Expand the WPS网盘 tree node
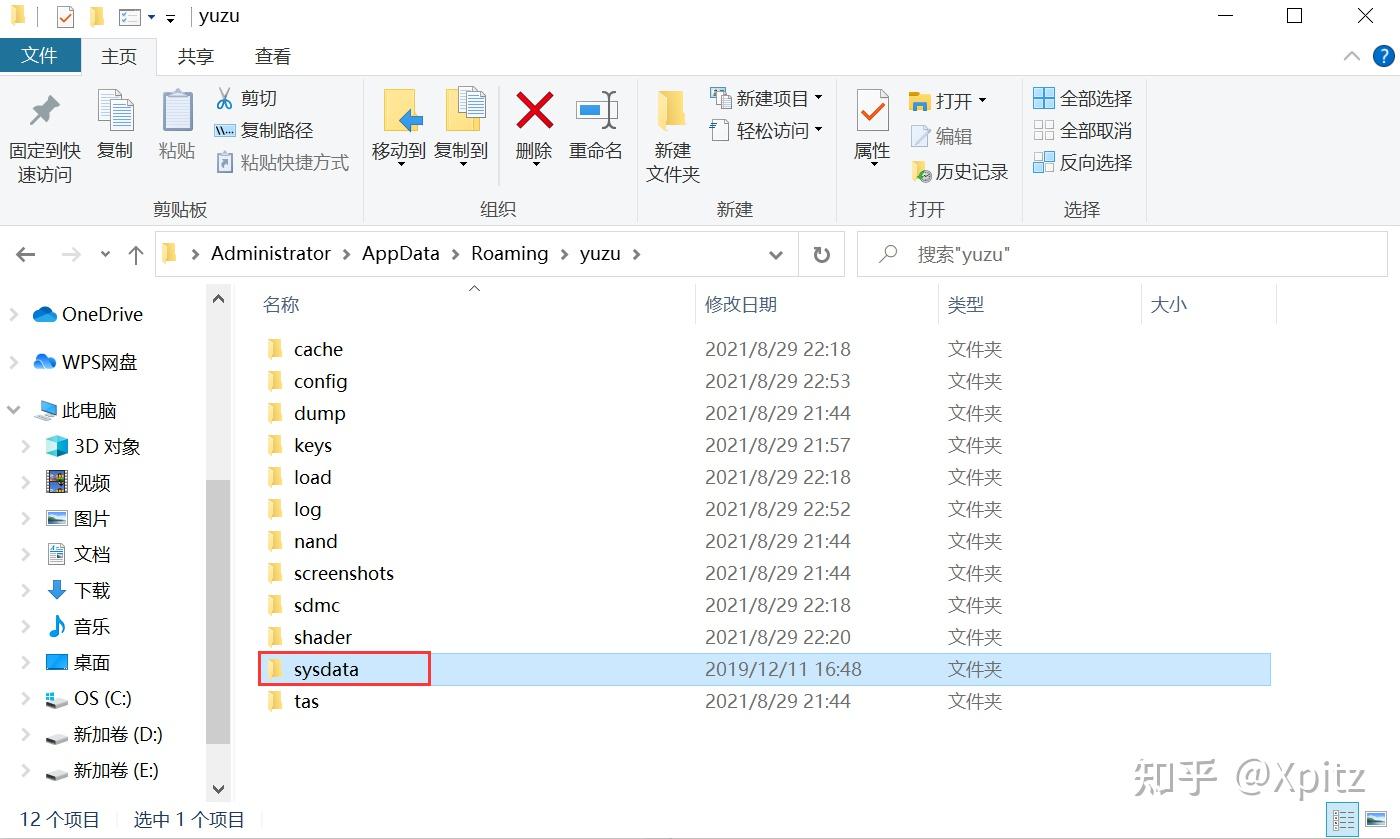The image size is (1400, 839). 13,362
